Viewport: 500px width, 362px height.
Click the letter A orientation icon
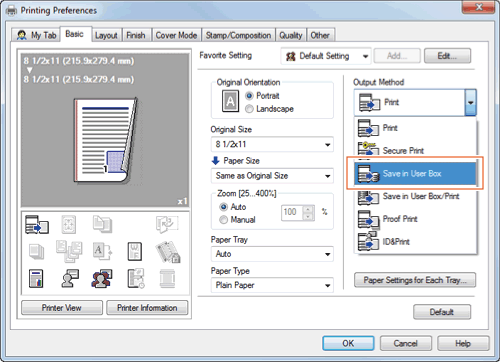[230, 101]
